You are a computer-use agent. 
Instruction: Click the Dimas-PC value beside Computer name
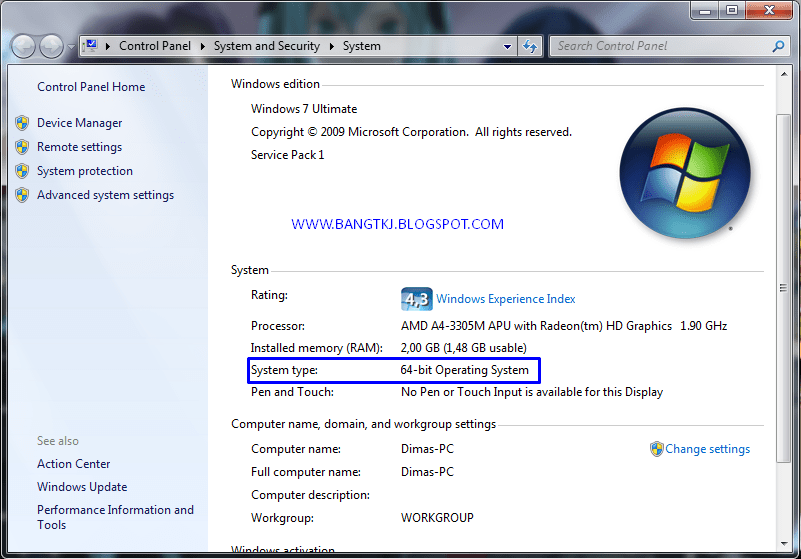[x=427, y=449]
